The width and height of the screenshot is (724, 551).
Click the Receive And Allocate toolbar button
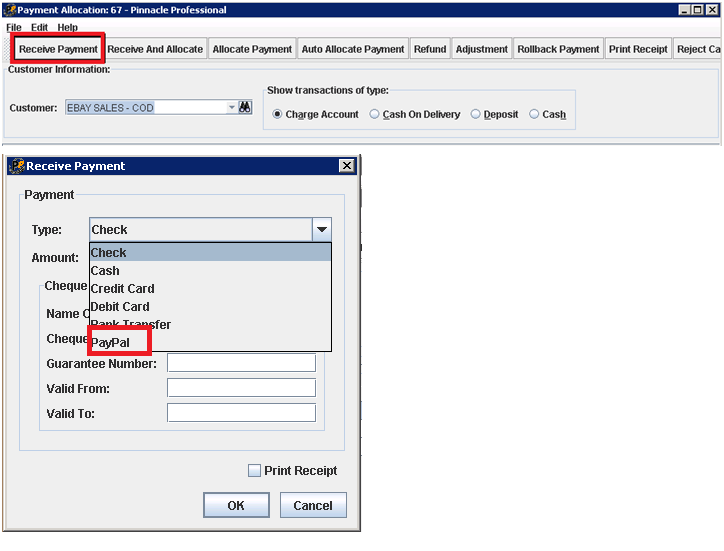pyautogui.click(x=155, y=49)
